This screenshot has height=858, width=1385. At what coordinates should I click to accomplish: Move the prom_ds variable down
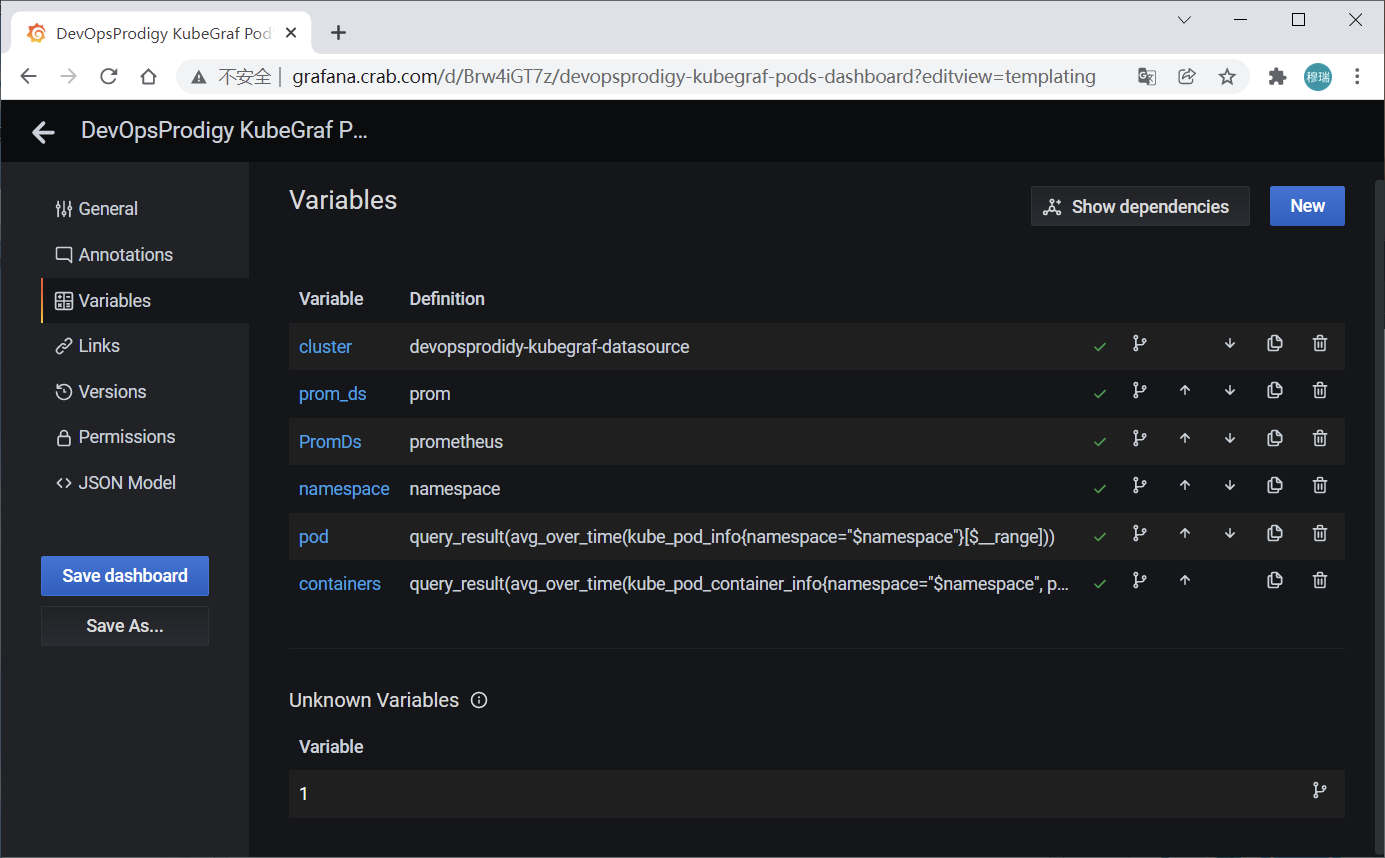click(x=1230, y=391)
